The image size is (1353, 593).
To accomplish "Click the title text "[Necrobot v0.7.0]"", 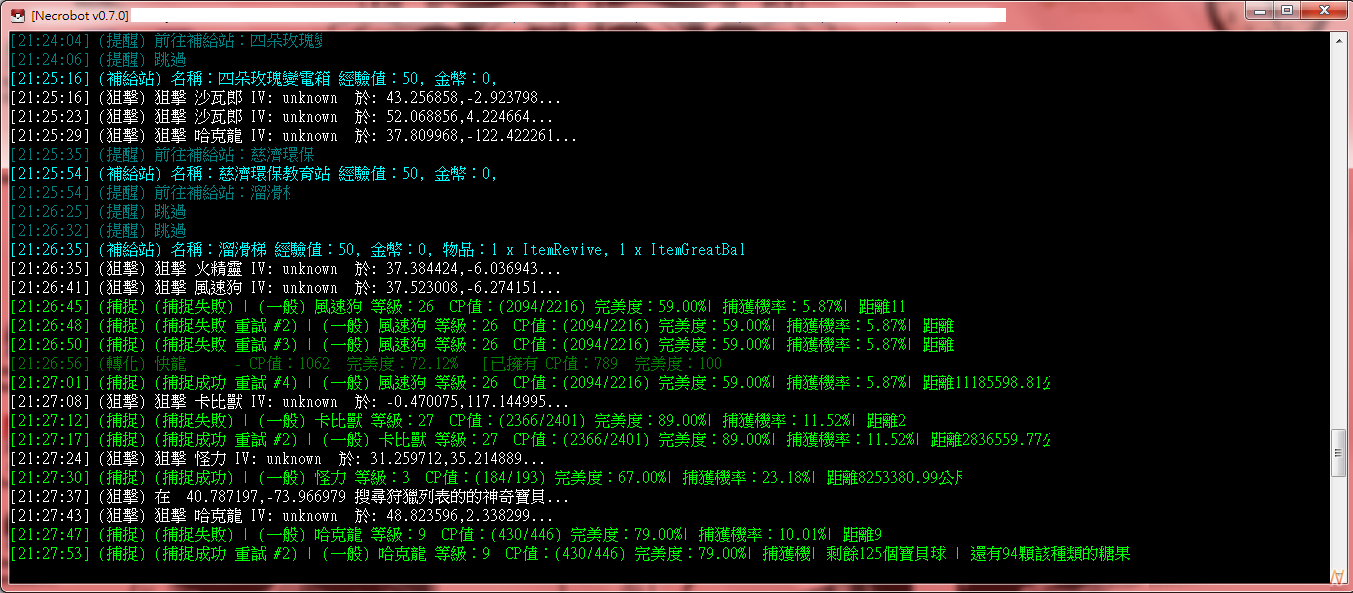I will [79, 16].
